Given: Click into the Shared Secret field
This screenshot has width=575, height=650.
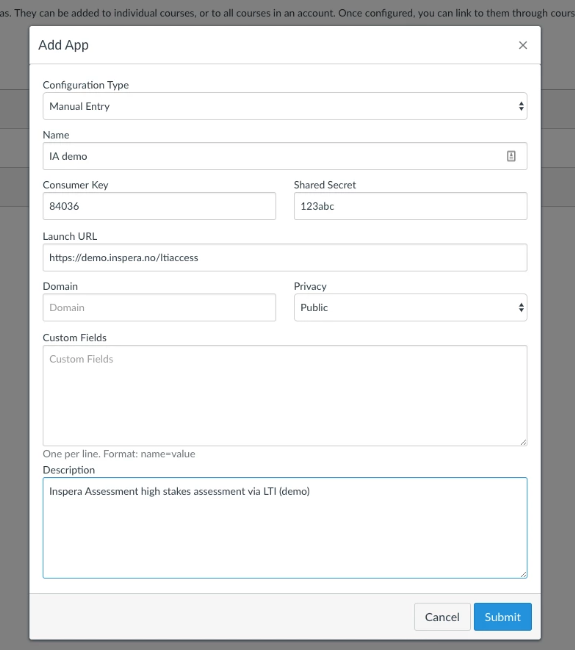Looking at the screenshot, I should click(x=410, y=206).
